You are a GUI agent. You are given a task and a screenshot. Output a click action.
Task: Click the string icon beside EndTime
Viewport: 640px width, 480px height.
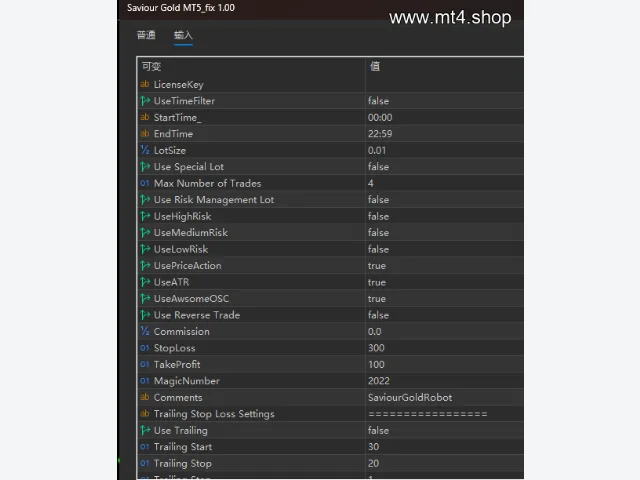(x=144, y=133)
